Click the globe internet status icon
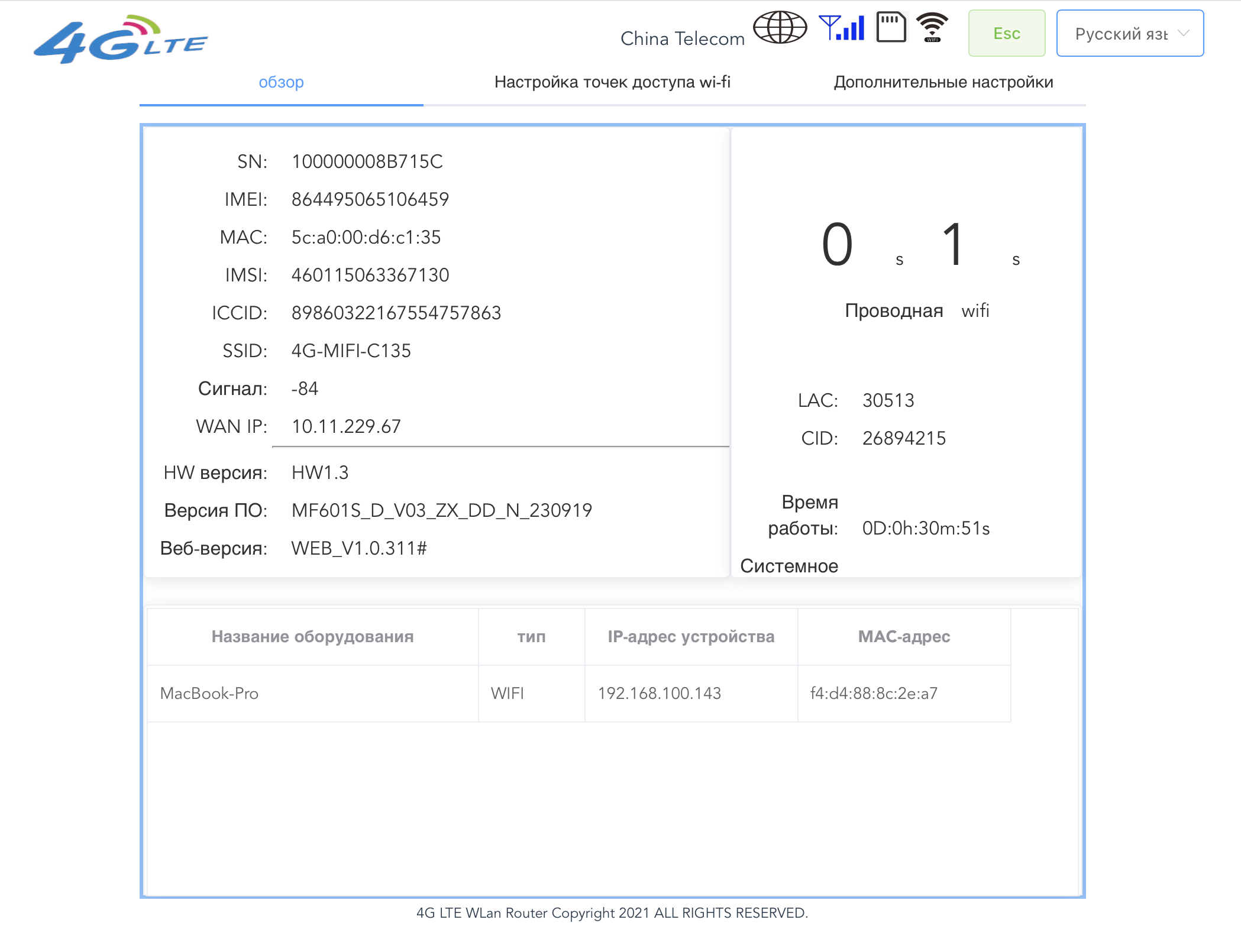The width and height of the screenshot is (1241, 952). coord(780,28)
